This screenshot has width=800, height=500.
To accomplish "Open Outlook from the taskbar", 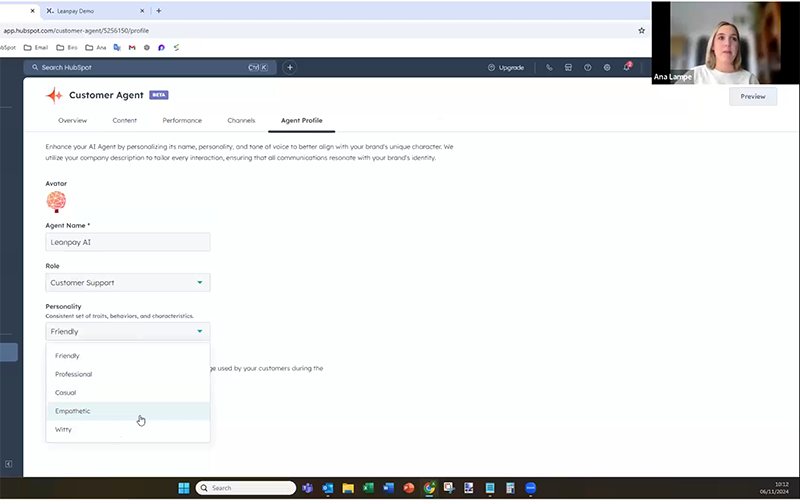I will click(328, 488).
